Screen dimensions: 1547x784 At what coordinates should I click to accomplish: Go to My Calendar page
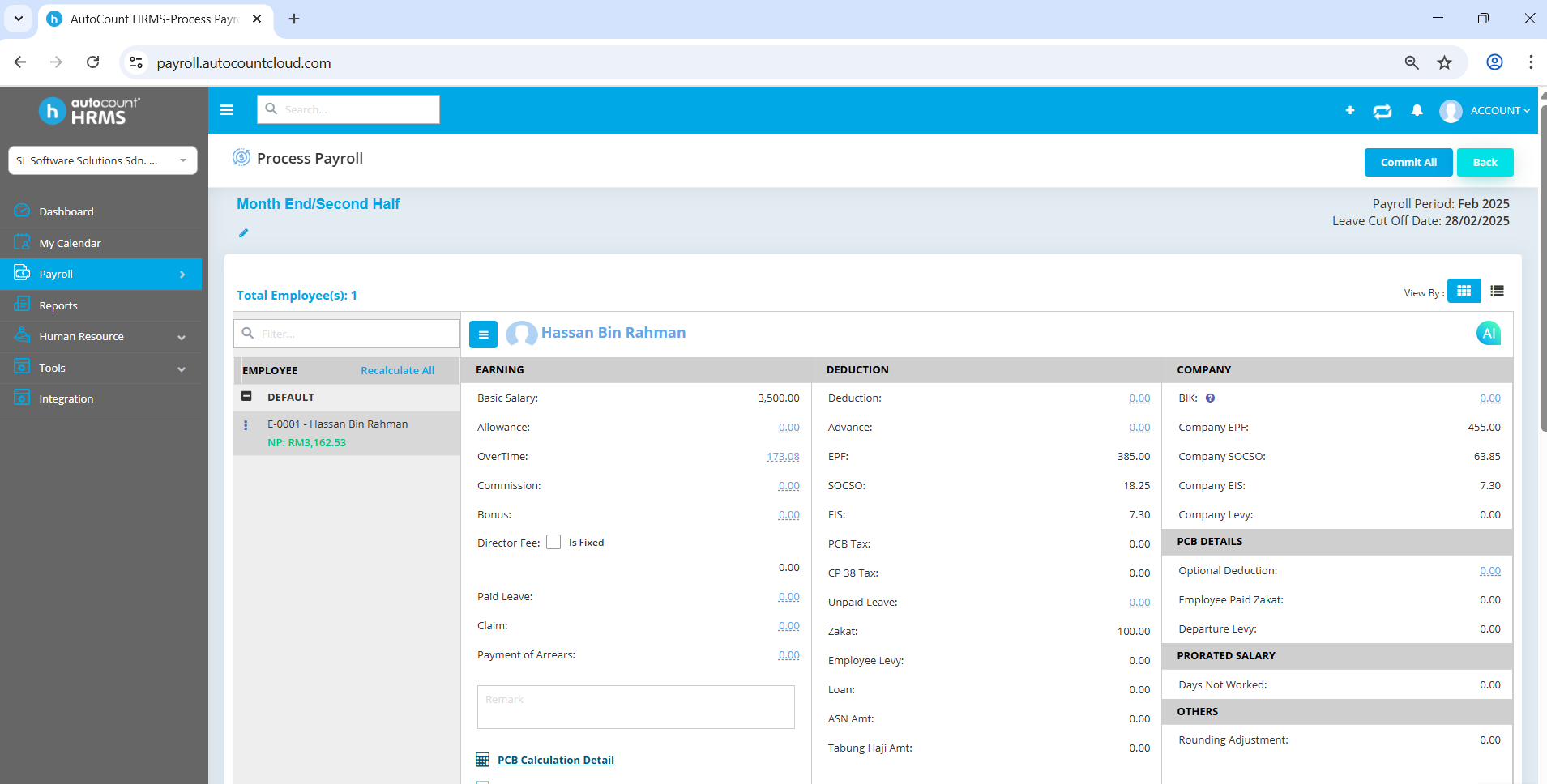click(70, 242)
